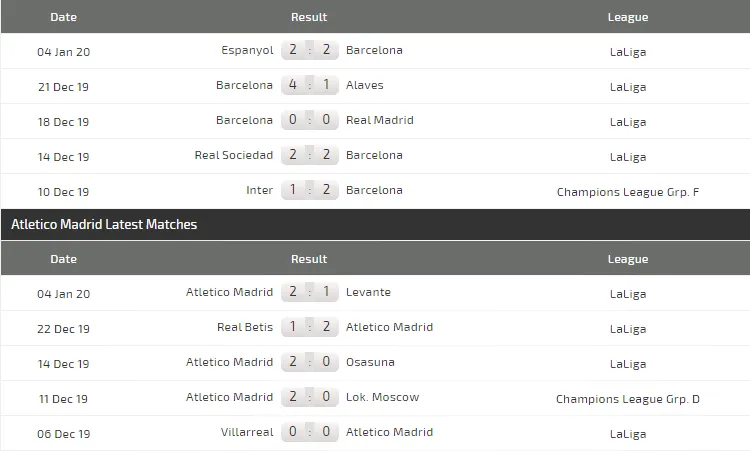Open the Inter team link
Viewport: 750px width, 451px height.
[x=259, y=191]
